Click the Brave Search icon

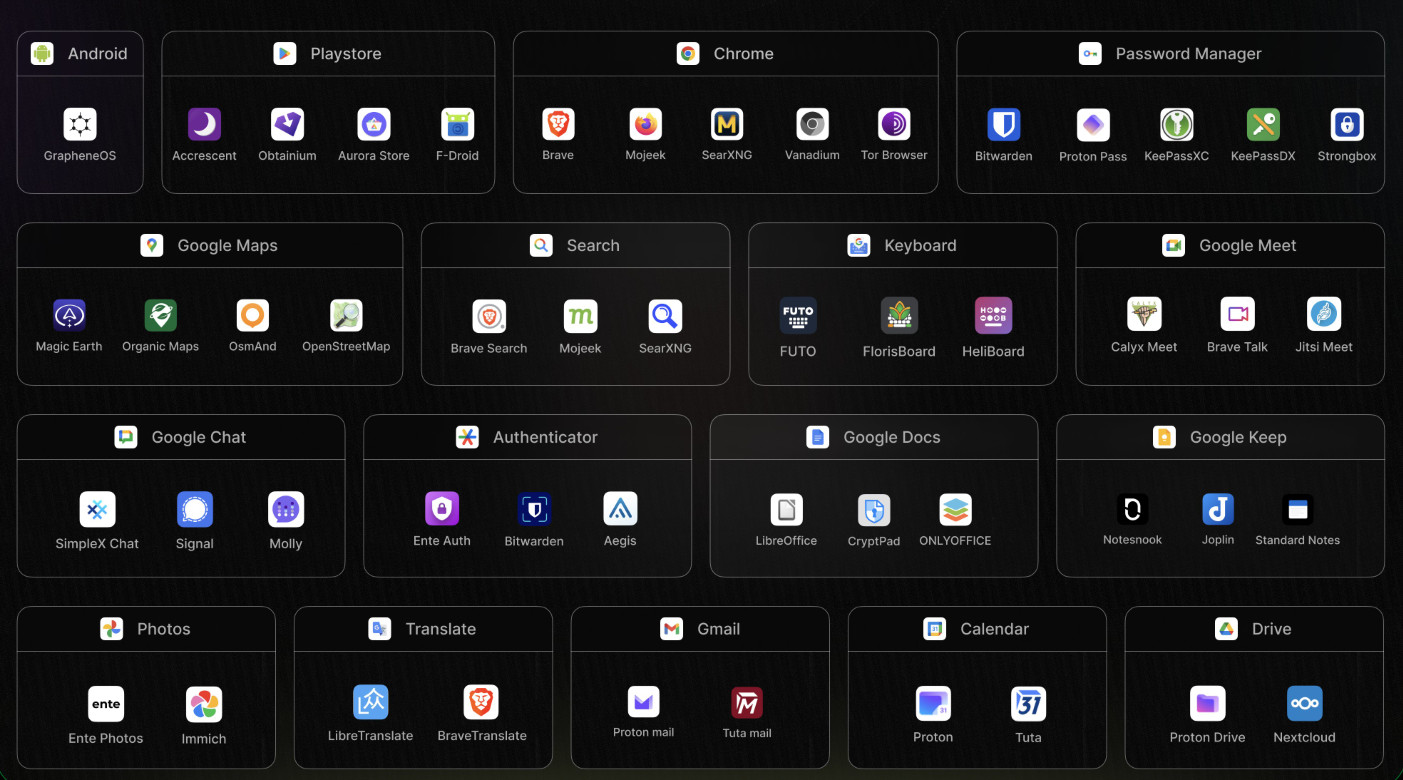click(x=489, y=317)
